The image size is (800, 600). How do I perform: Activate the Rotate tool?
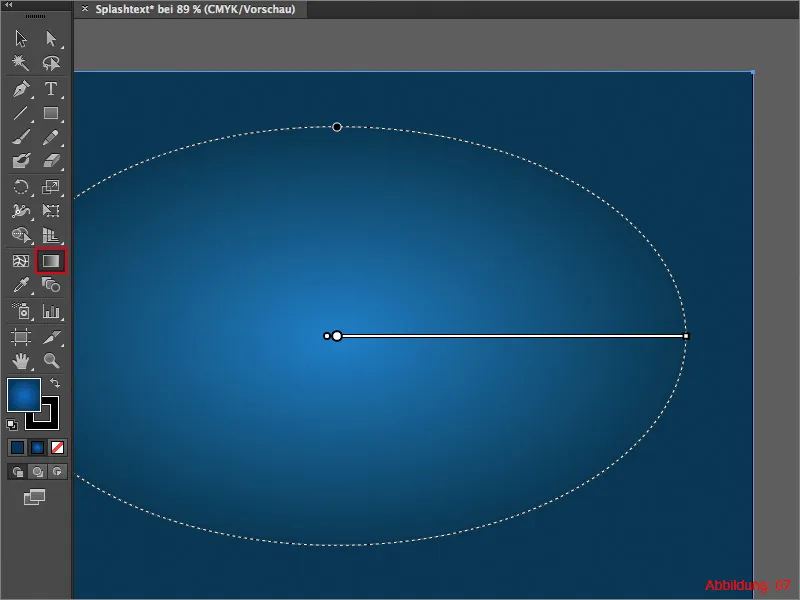(x=21, y=187)
